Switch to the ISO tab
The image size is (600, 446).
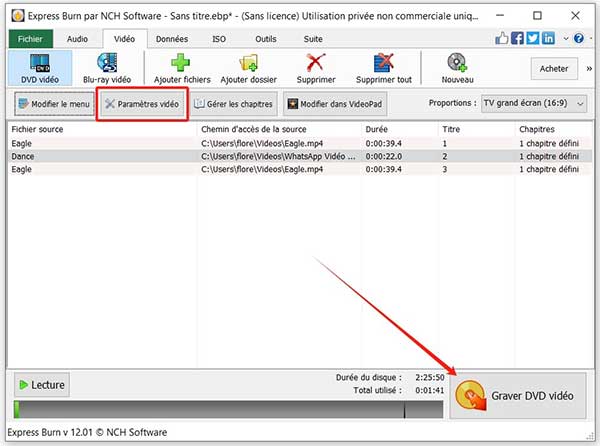(219, 39)
